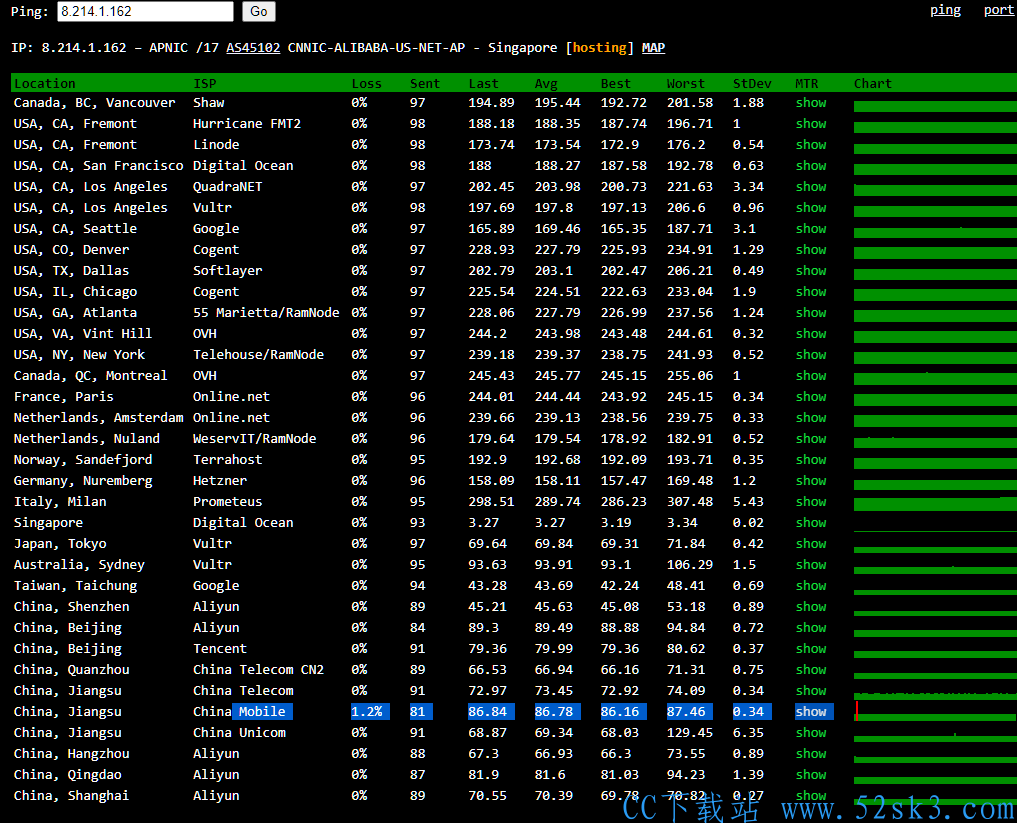
Task: Show MTR for Norway, Sandefjord Terrahost
Action: tap(811, 460)
